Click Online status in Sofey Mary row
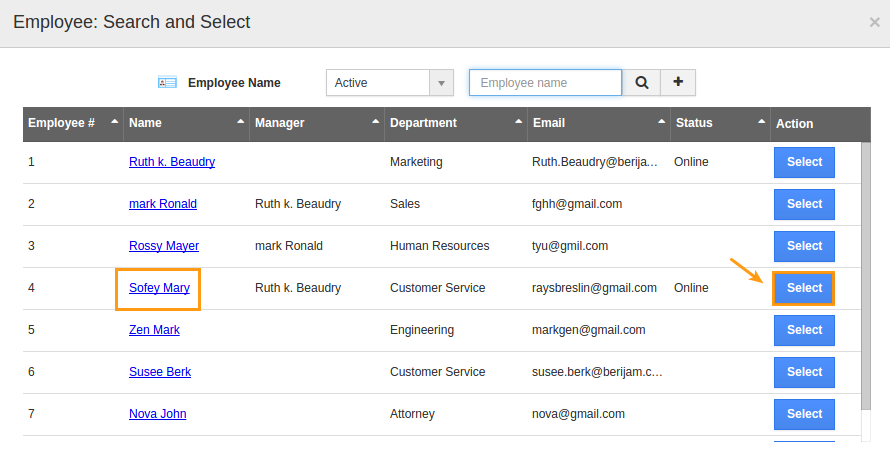 click(x=691, y=288)
